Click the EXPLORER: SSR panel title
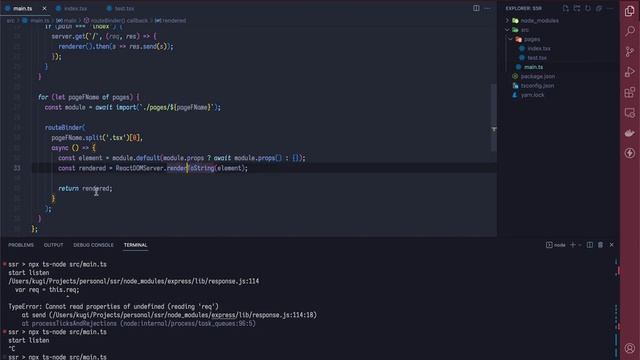 524,8
